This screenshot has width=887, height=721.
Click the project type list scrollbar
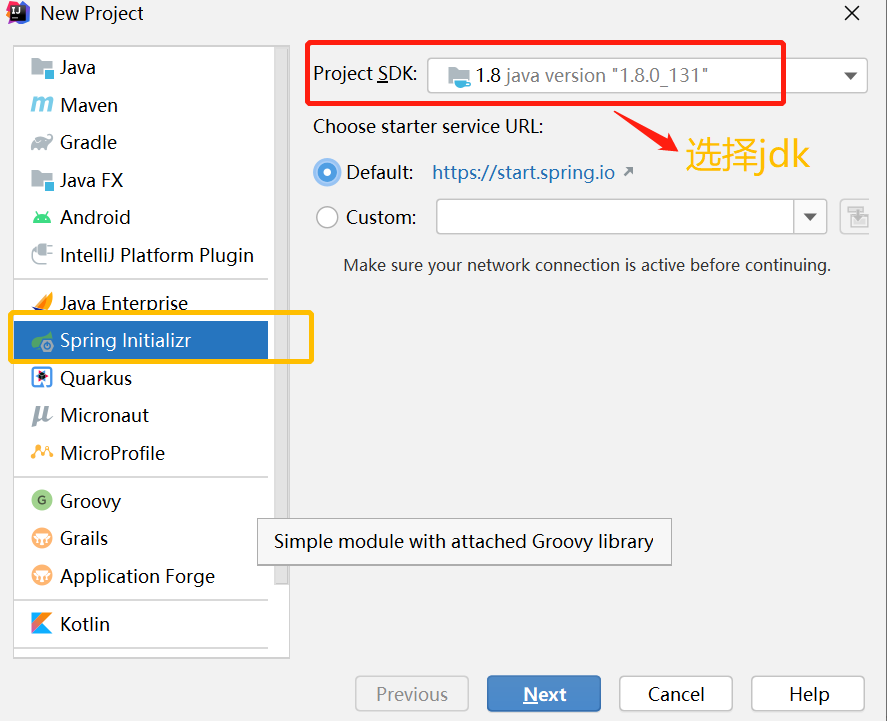click(281, 316)
